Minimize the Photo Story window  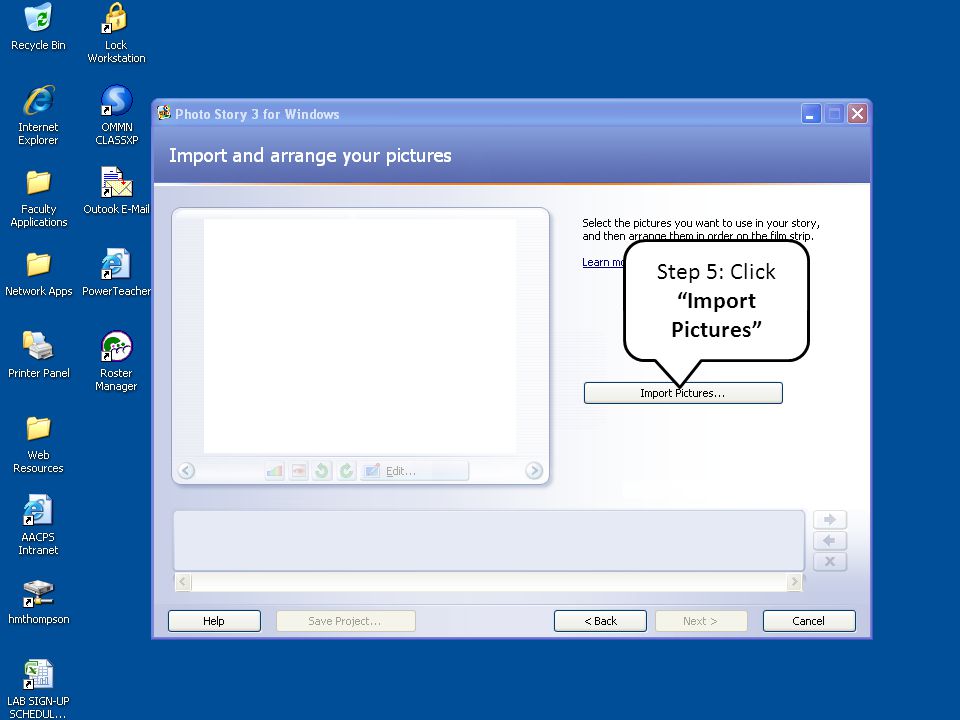coord(811,114)
